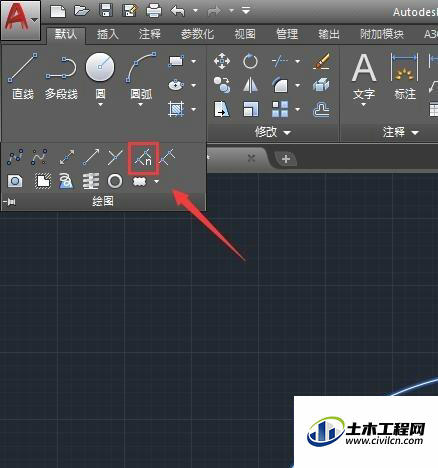Screen dimensions: 438x468
Task: Select the Array tool
Action: (x=280, y=109)
